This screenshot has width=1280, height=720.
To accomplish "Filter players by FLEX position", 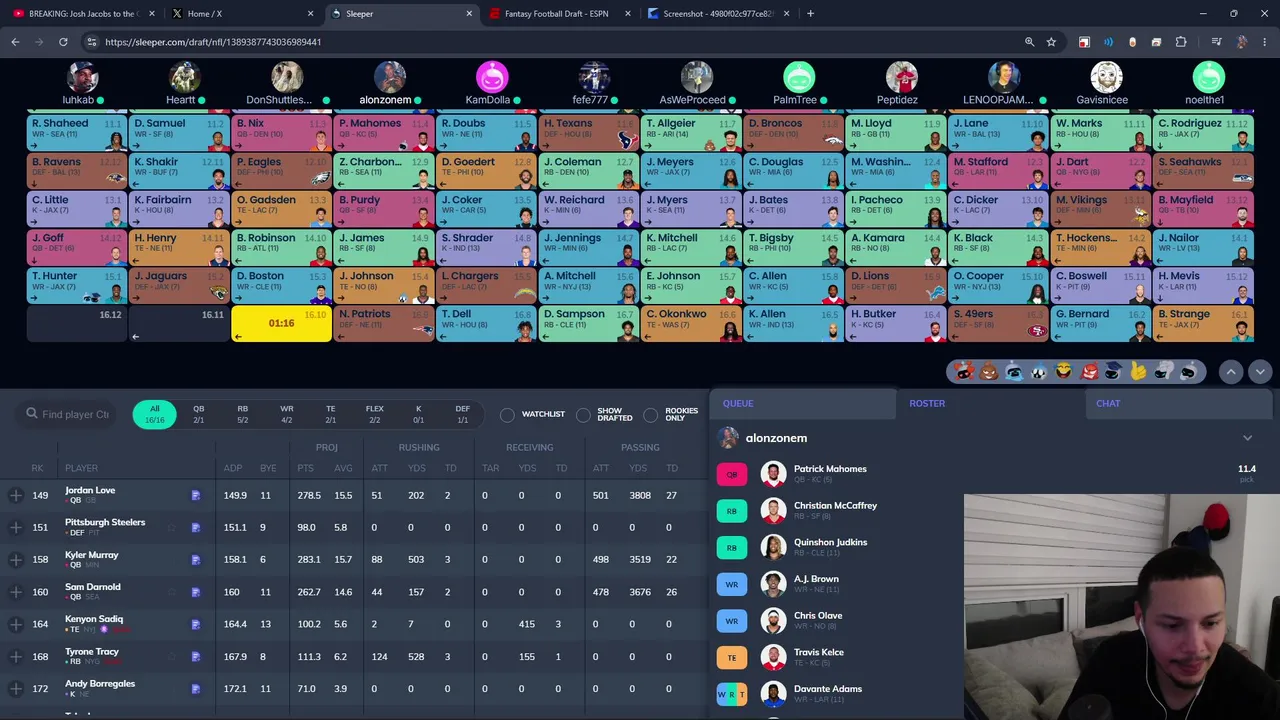I will [375, 414].
